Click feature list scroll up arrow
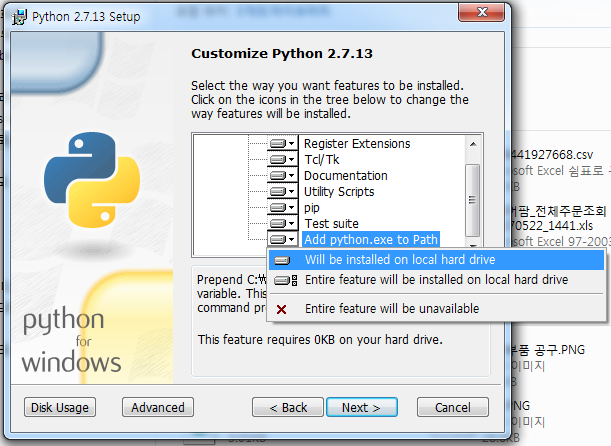The width and height of the screenshot is (611, 446). click(x=473, y=144)
